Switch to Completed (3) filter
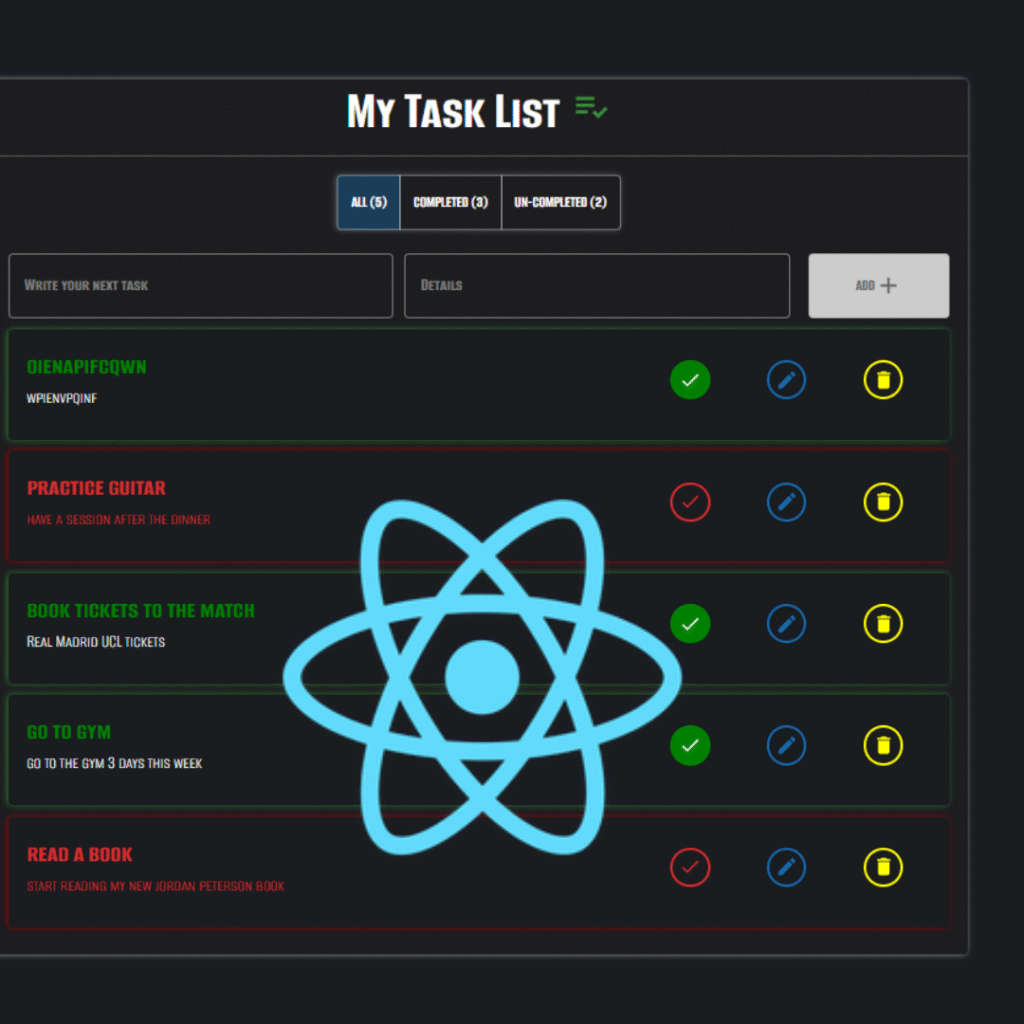Screen dimensions: 1024x1024 click(x=451, y=202)
